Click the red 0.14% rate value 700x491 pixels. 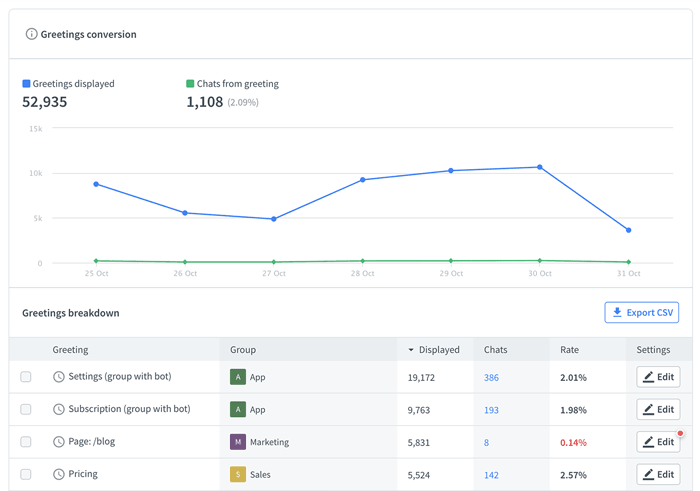pos(574,443)
